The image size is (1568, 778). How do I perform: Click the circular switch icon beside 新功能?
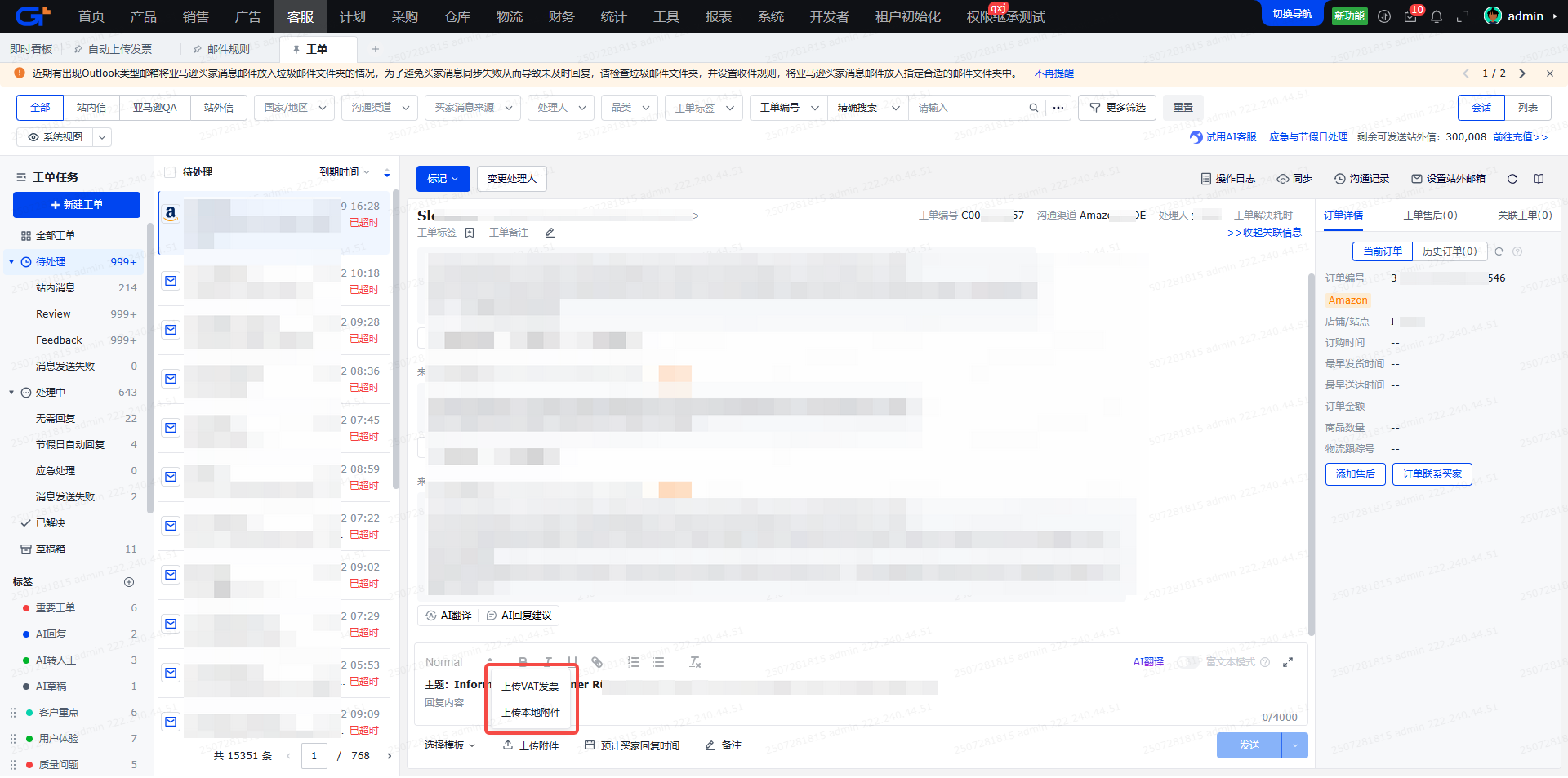pyautogui.click(x=1384, y=16)
